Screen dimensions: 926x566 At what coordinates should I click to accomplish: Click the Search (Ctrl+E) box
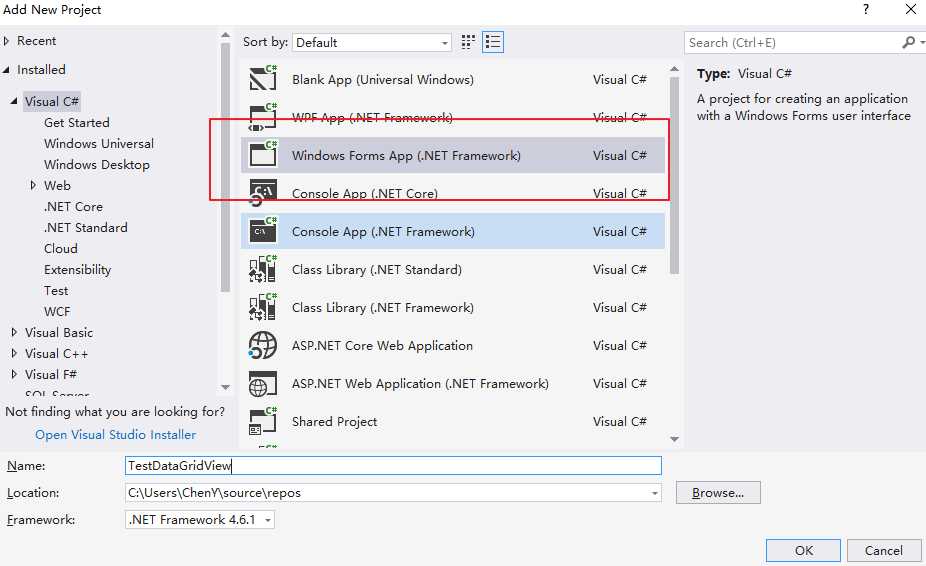click(793, 43)
